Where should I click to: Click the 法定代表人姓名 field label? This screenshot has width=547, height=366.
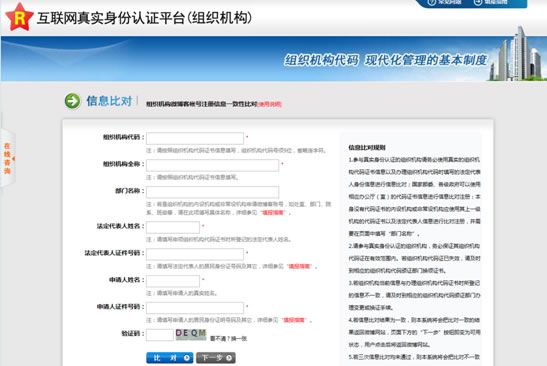point(120,226)
